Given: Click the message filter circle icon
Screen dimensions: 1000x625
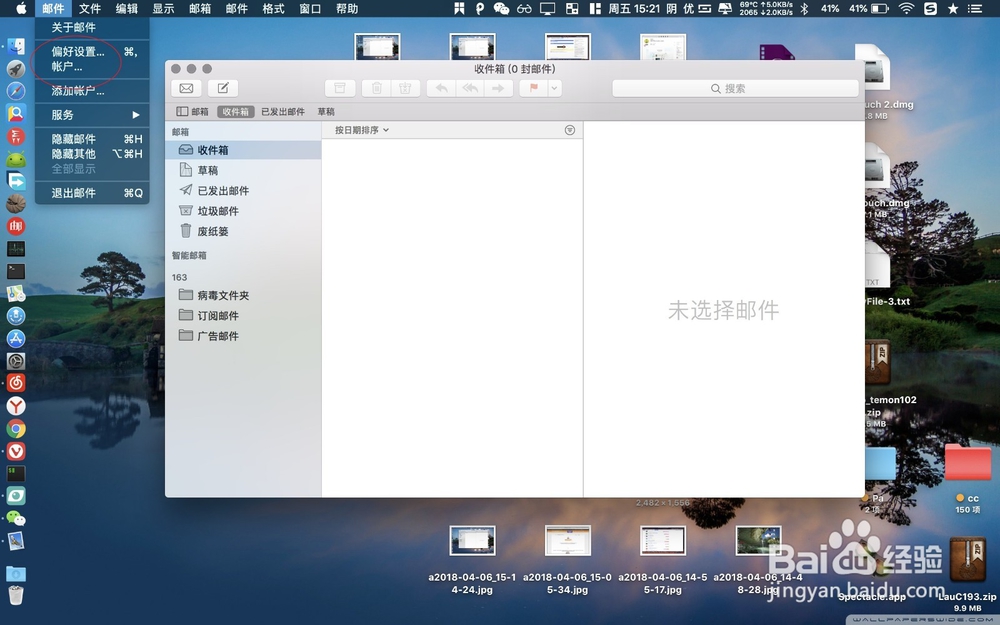Looking at the screenshot, I should pyautogui.click(x=570, y=130).
